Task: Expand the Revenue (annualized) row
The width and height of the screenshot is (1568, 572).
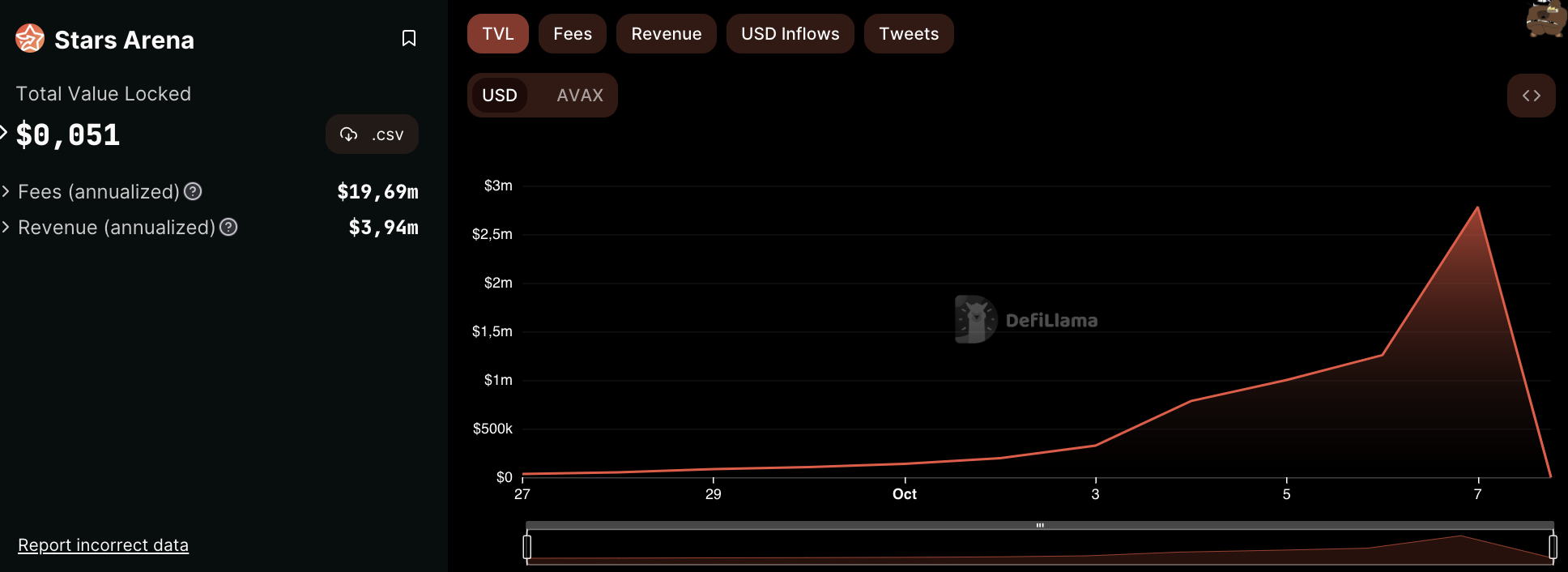Action: tap(6, 227)
